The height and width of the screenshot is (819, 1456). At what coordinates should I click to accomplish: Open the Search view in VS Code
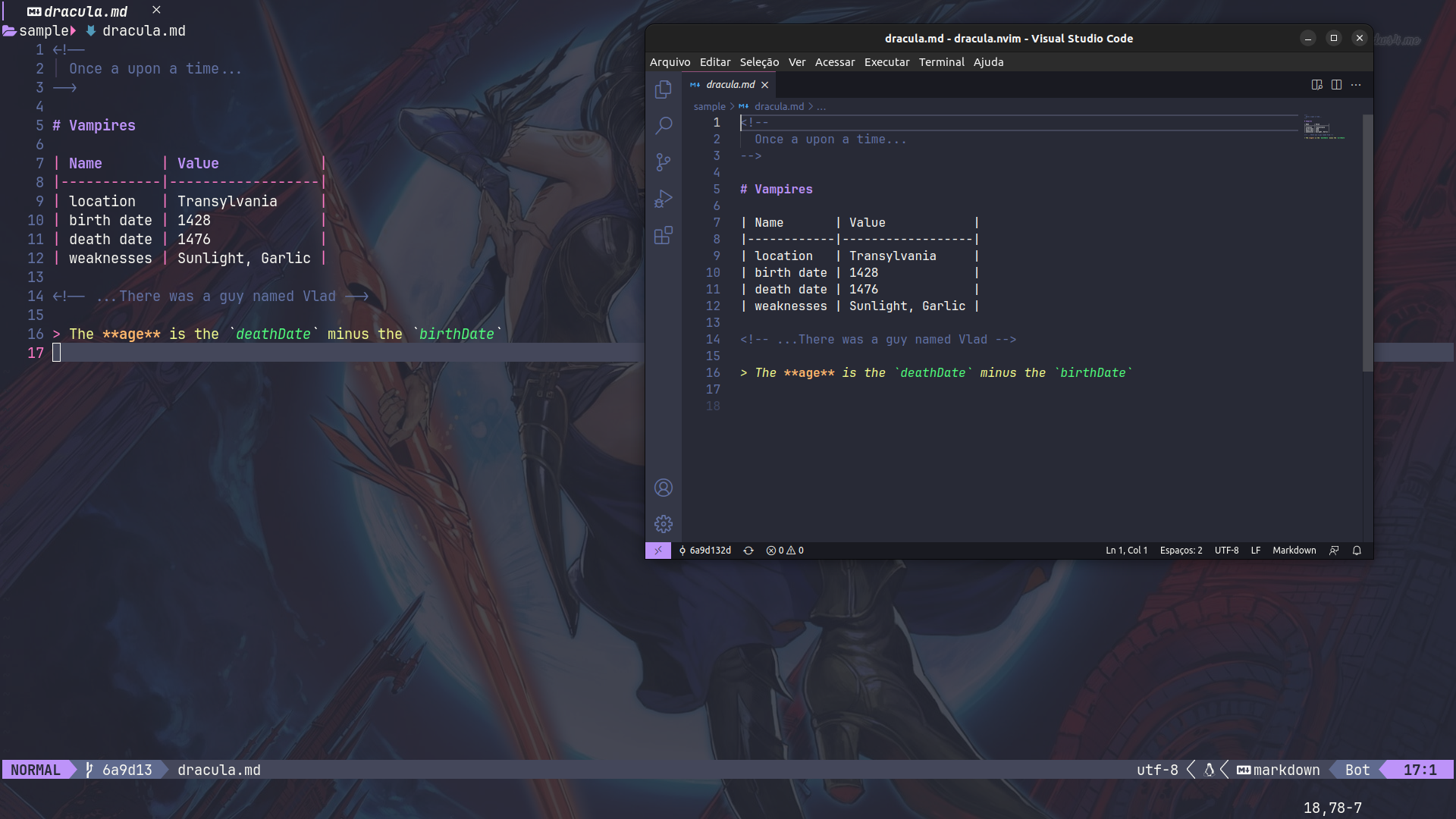[x=664, y=125]
